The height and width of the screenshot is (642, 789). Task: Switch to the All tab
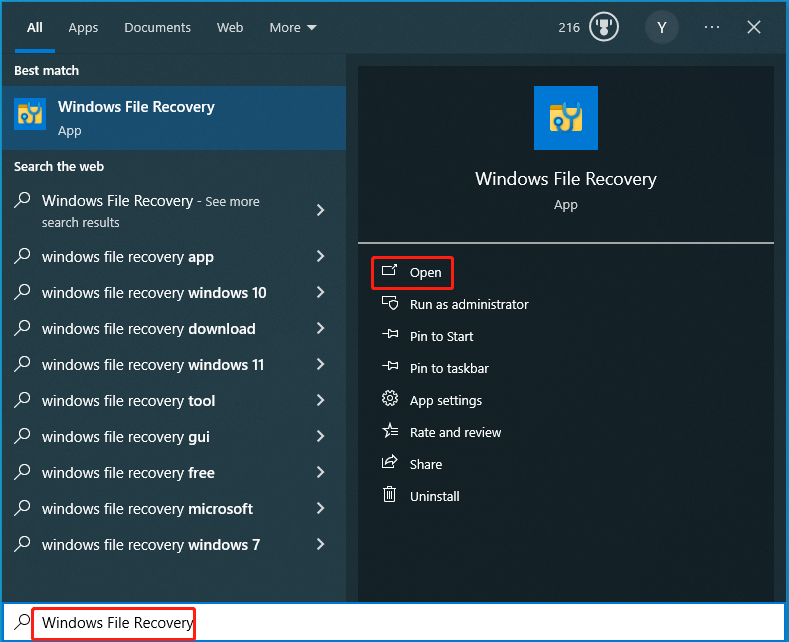point(35,28)
